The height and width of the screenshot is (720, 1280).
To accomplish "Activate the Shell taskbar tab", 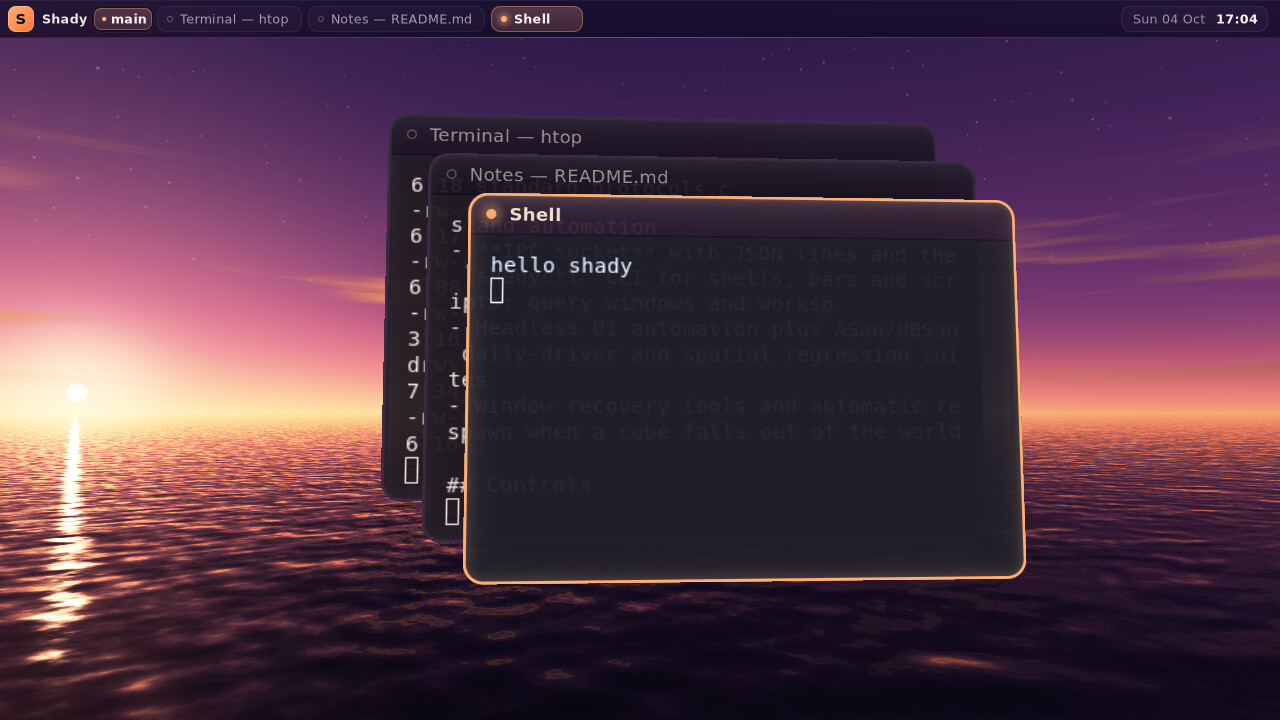I will click(x=537, y=19).
